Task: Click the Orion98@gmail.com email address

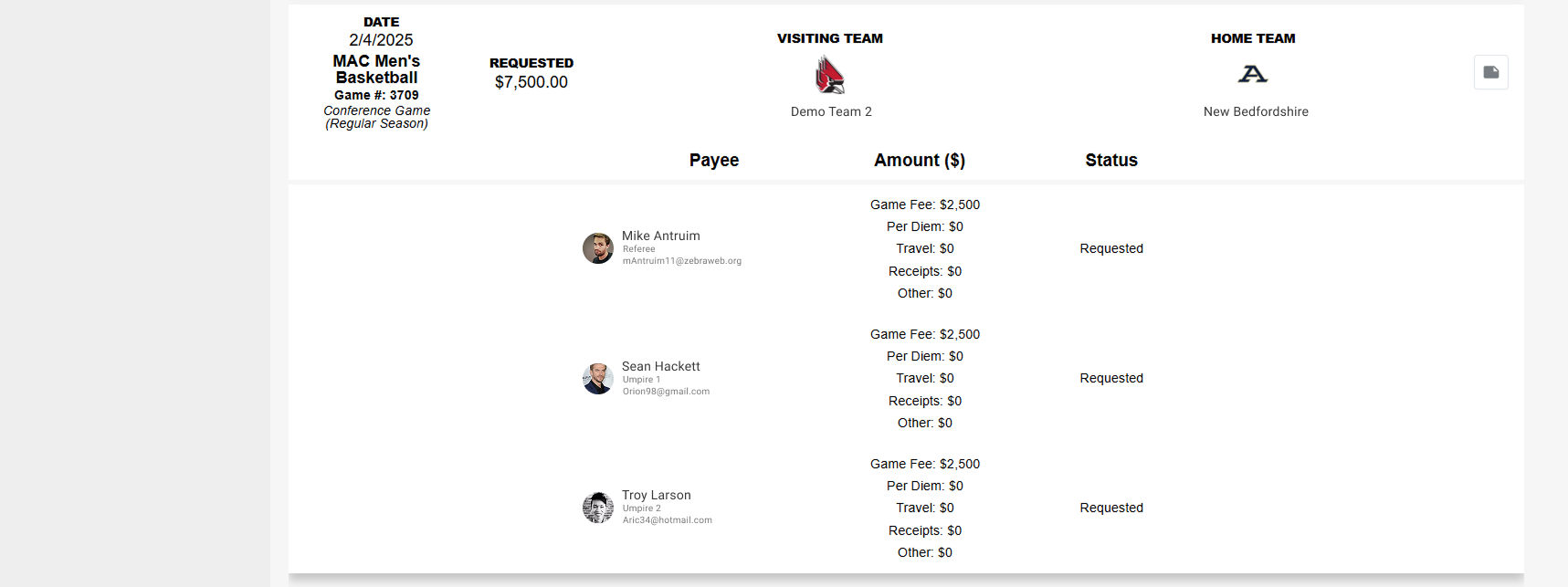Action: 666,392
